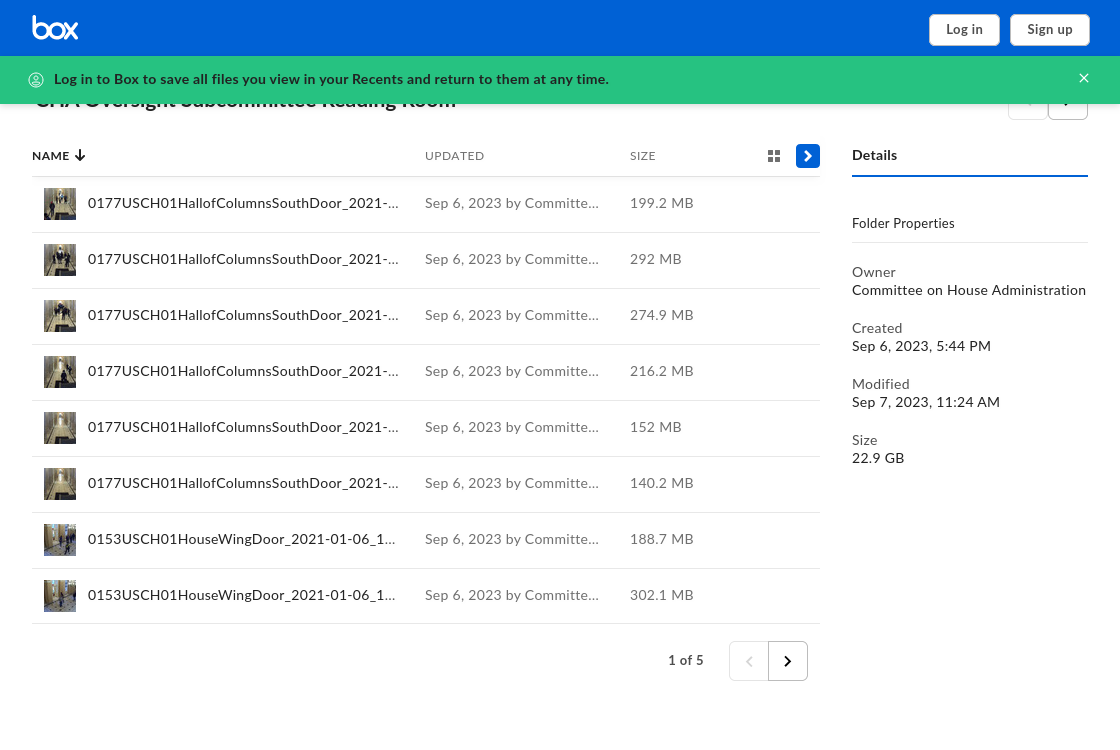This screenshot has height=750, width=1120.
Task: Open thumbnail of the 292 MB video
Action: pos(60,260)
